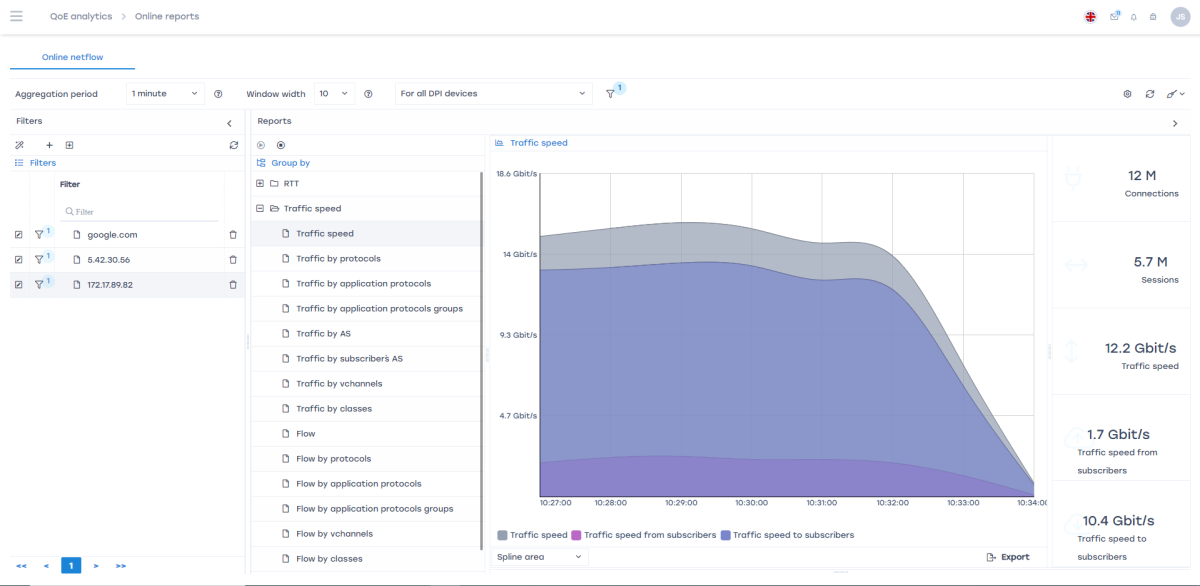This screenshot has height=586, width=1200.
Task: Add a new filter with the plus icon
Action: point(50,145)
